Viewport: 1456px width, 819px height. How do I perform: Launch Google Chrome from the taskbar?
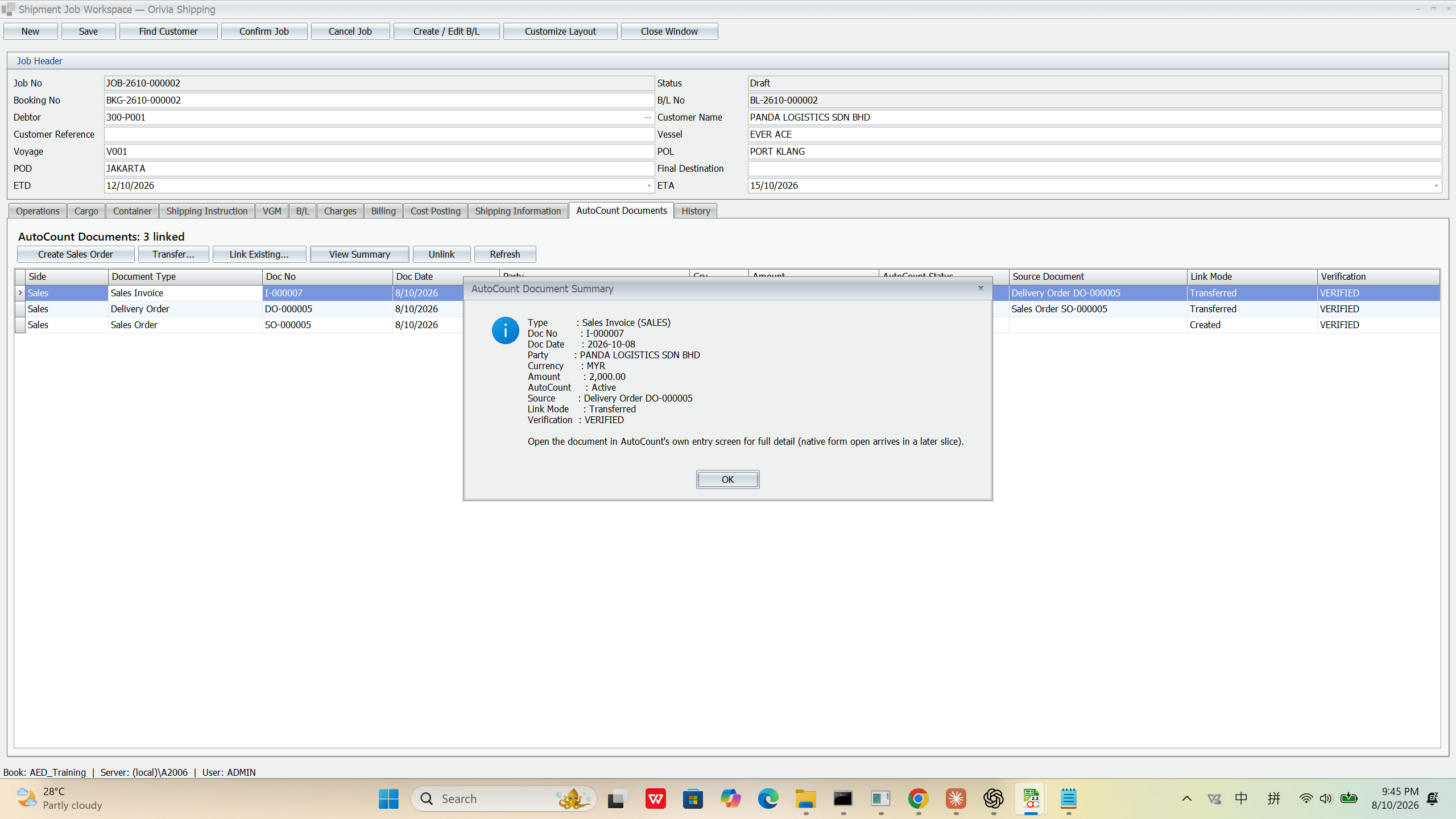(x=918, y=798)
